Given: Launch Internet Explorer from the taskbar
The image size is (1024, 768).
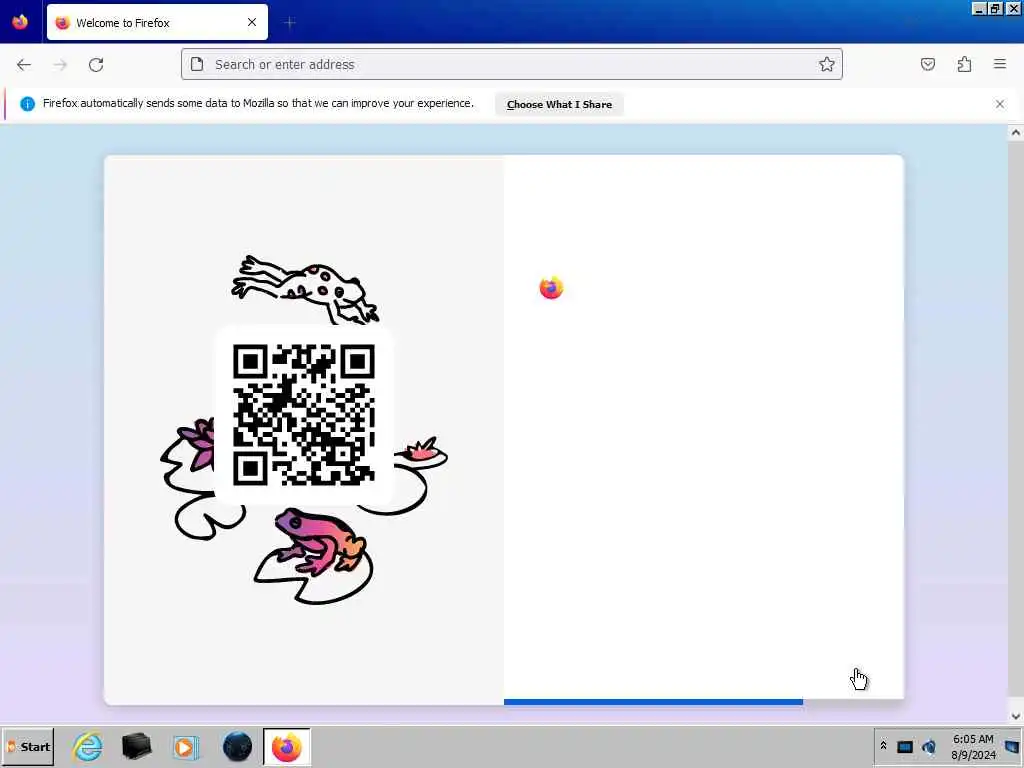Looking at the screenshot, I should (x=88, y=747).
